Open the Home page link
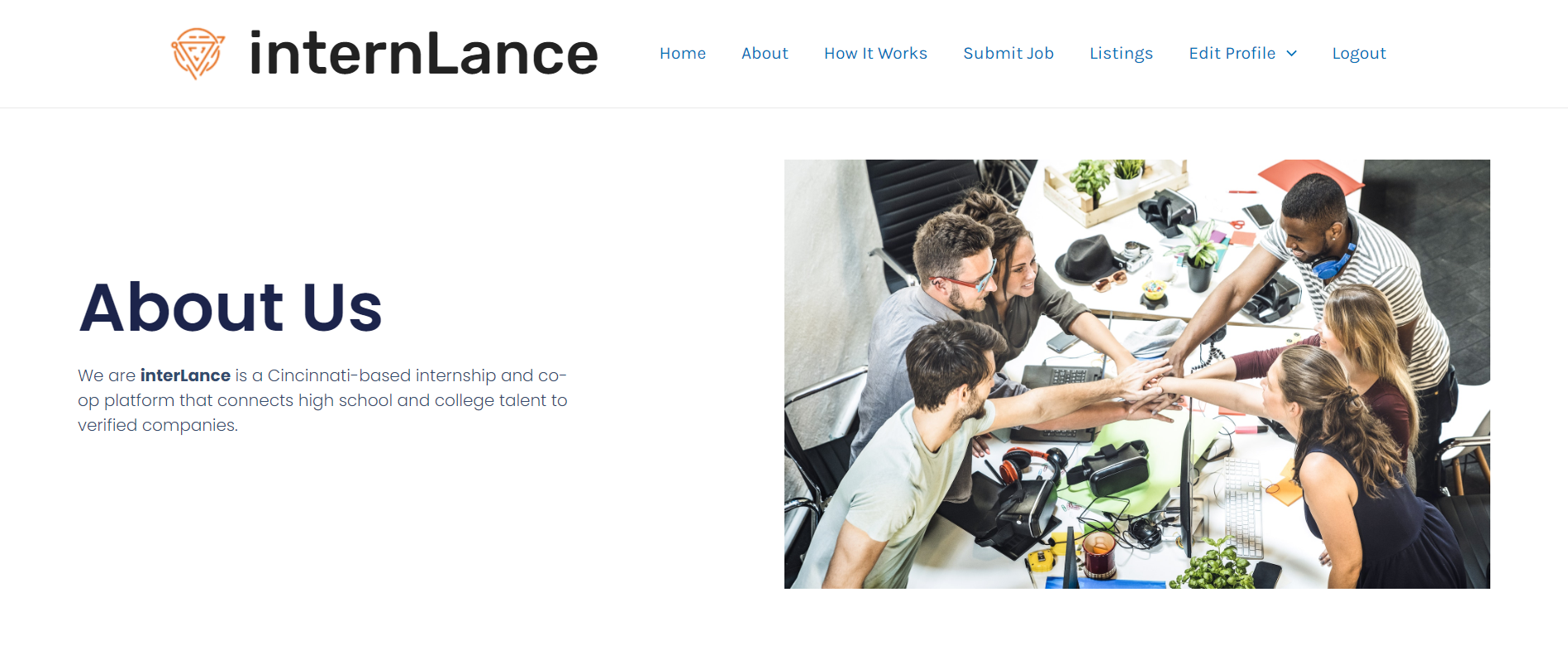Image resolution: width=1568 pixels, height=645 pixels. (683, 54)
